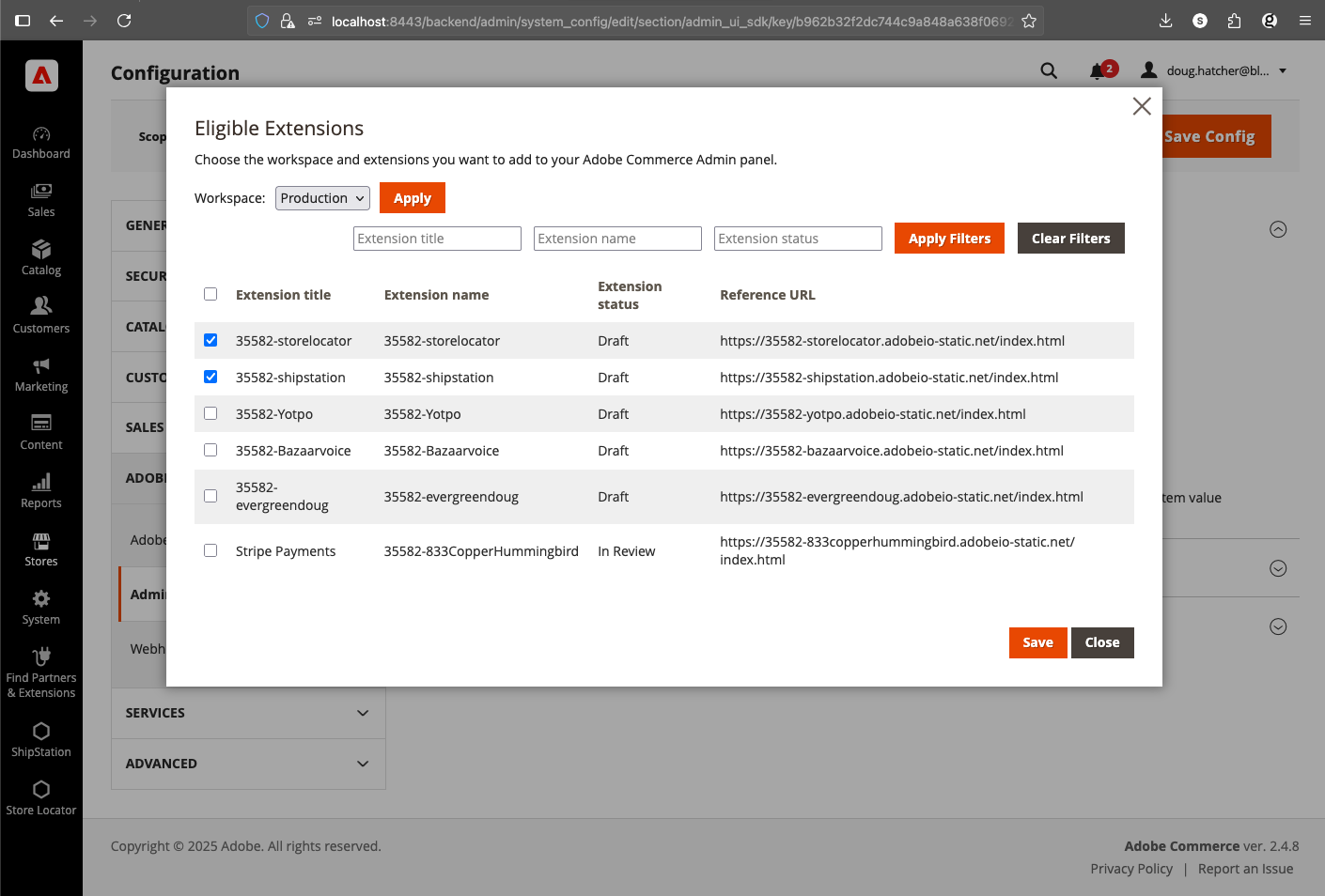Click the 35582-833CopperHummingbird extension name
The width and height of the screenshot is (1325, 896).
click(481, 551)
